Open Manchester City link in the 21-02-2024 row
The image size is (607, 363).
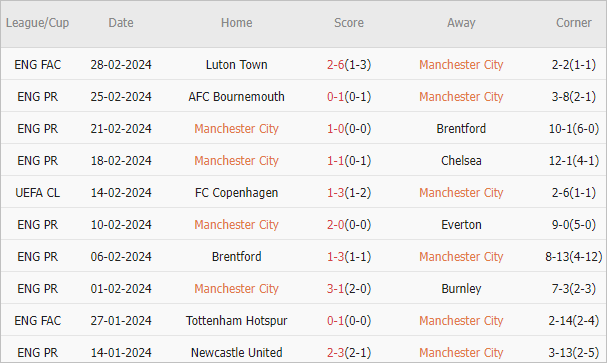237,128
